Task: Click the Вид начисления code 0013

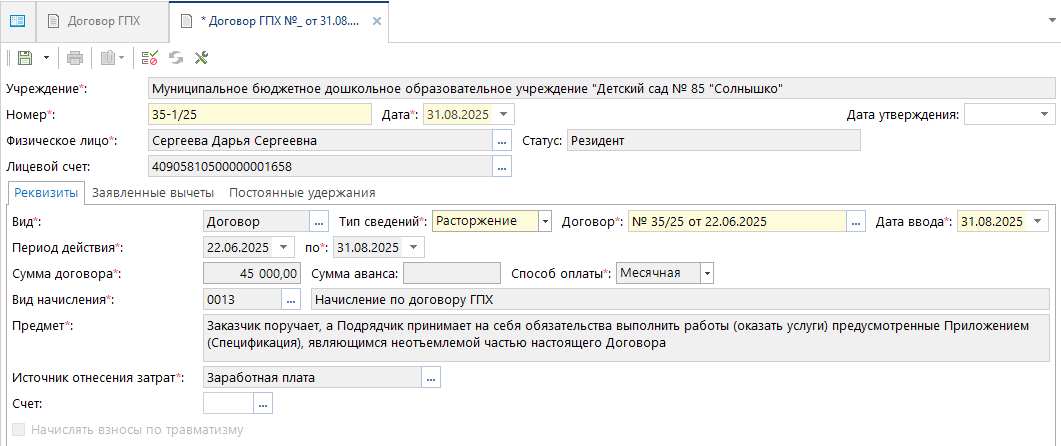Action: (242, 299)
